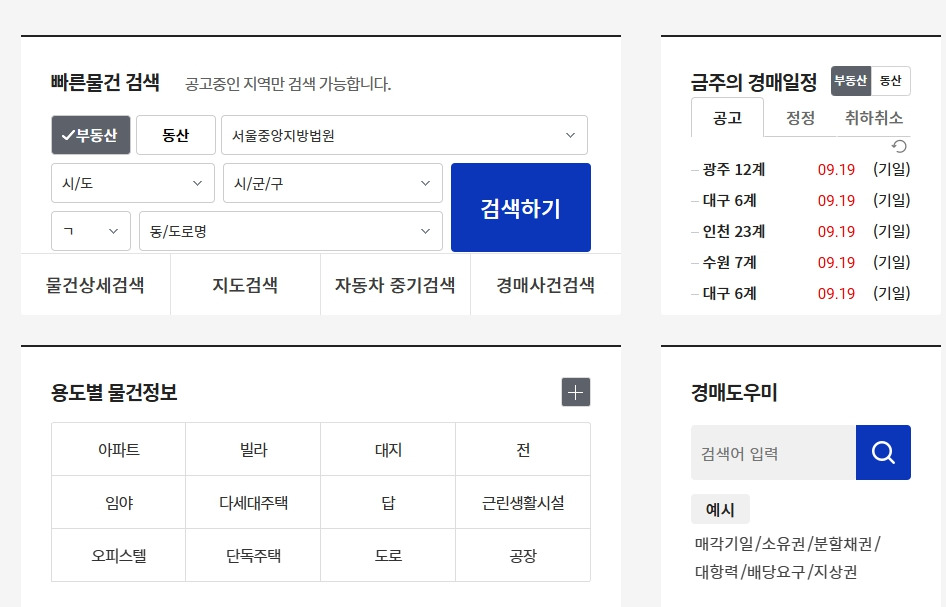Select the 빌라 category
The image size is (946, 607).
(253, 450)
